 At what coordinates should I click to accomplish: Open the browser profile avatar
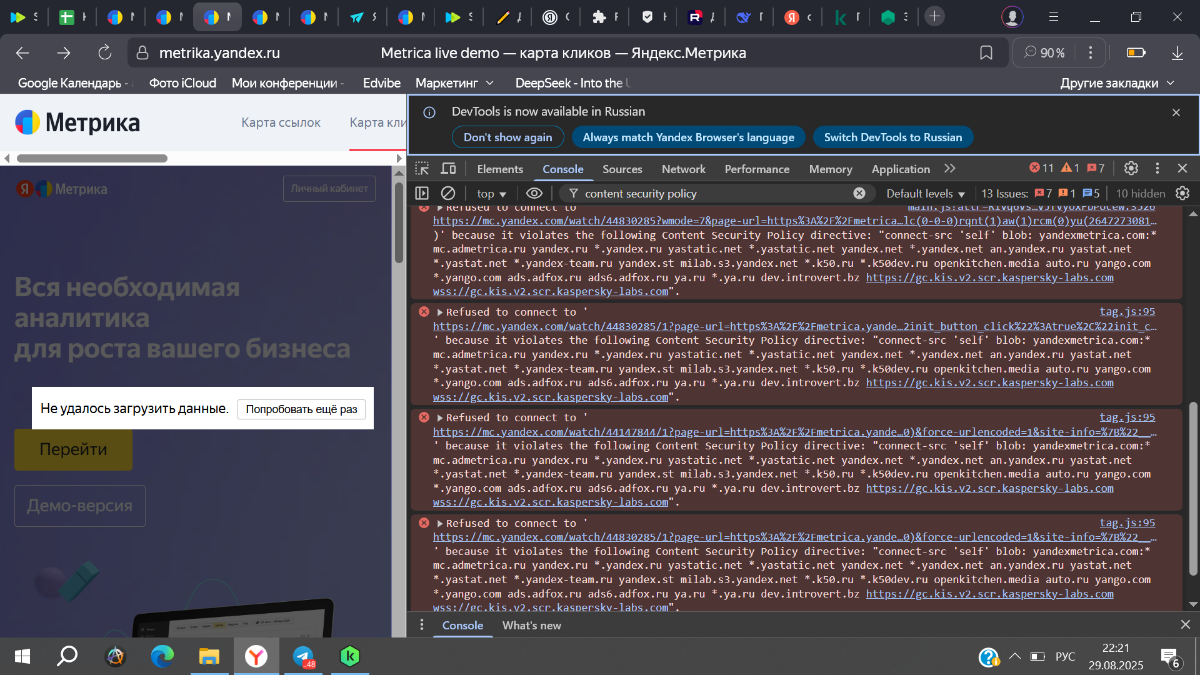(1013, 17)
